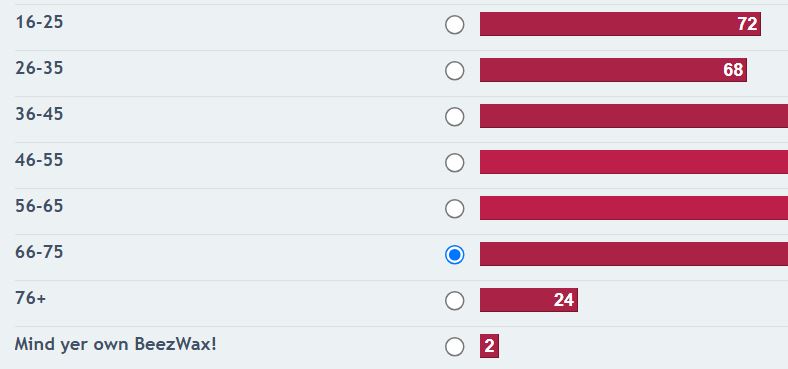Click the Mind yer own BeezWax! label
Image resolution: width=788 pixels, height=369 pixels.
tap(116, 345)
